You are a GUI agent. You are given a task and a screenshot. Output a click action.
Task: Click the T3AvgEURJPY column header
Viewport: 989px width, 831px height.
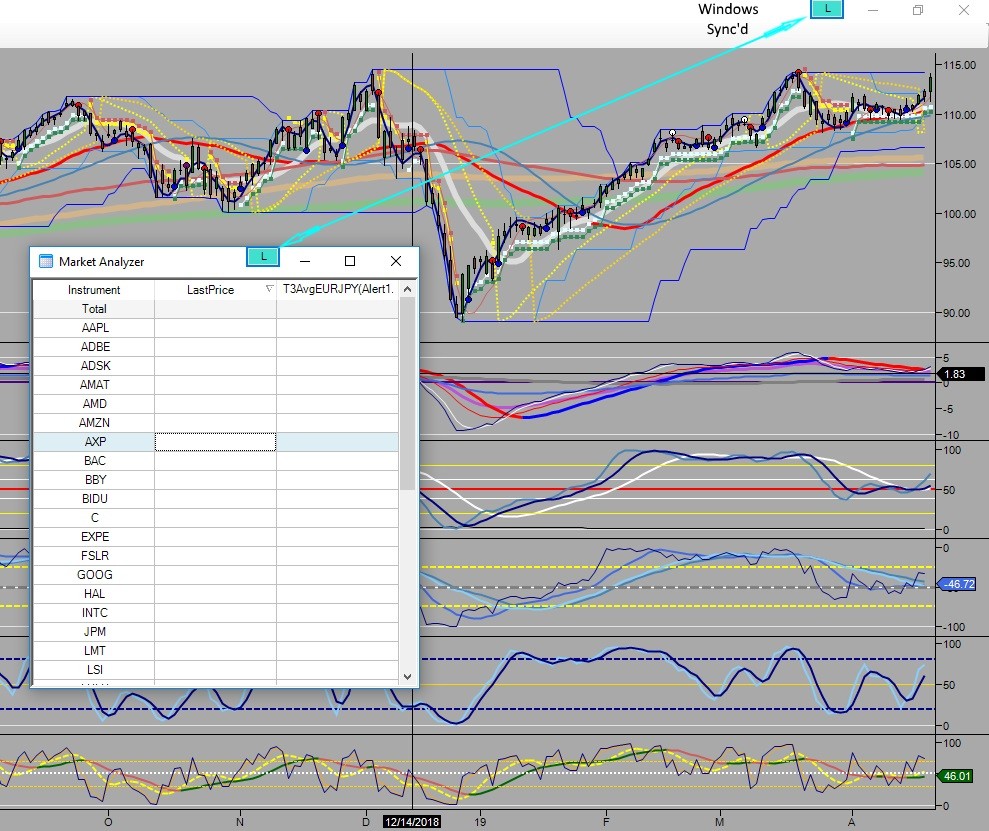tap(338, 290)
